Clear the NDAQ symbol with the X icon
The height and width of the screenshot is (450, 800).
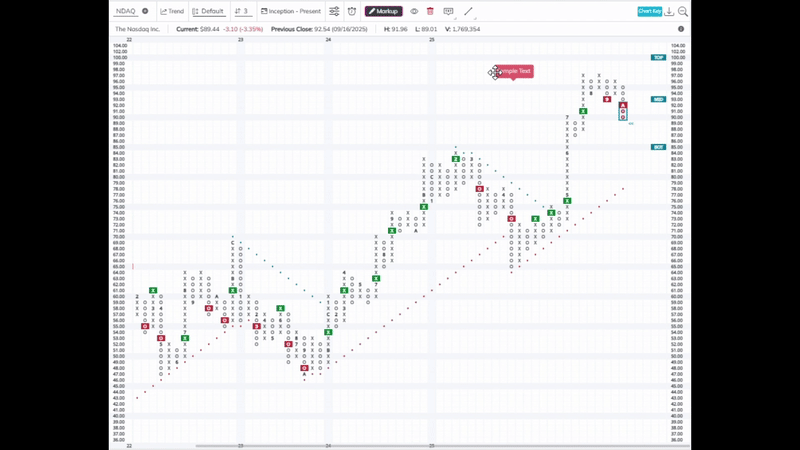point(145,11)
